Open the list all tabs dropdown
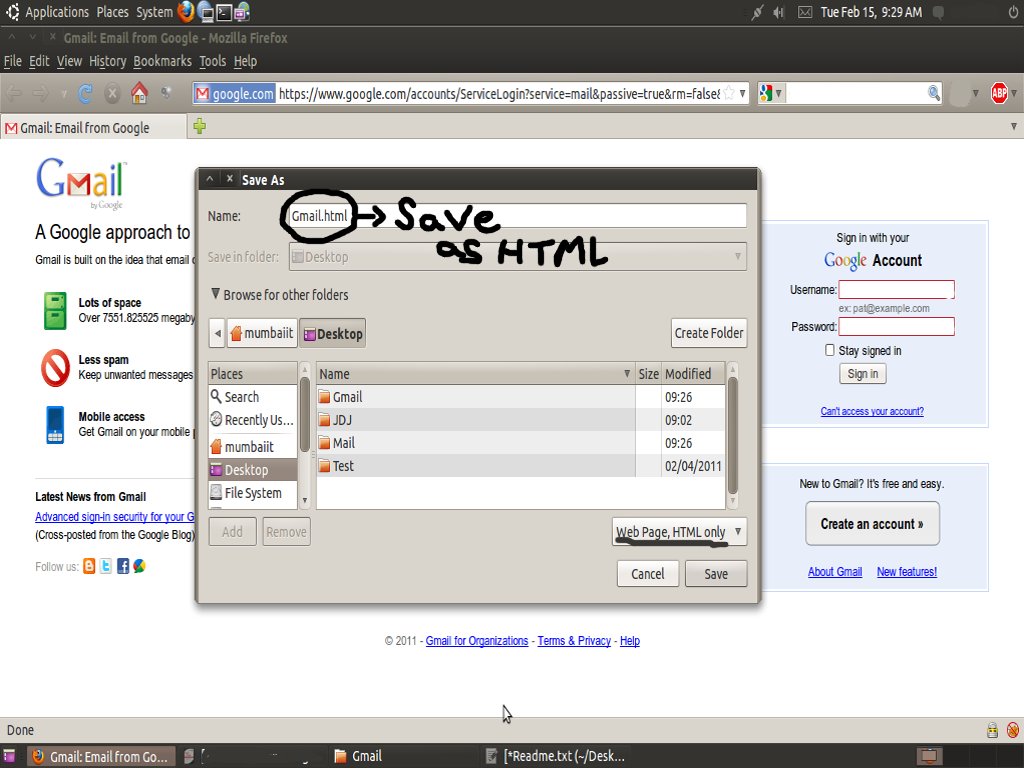 (1014, 126)
